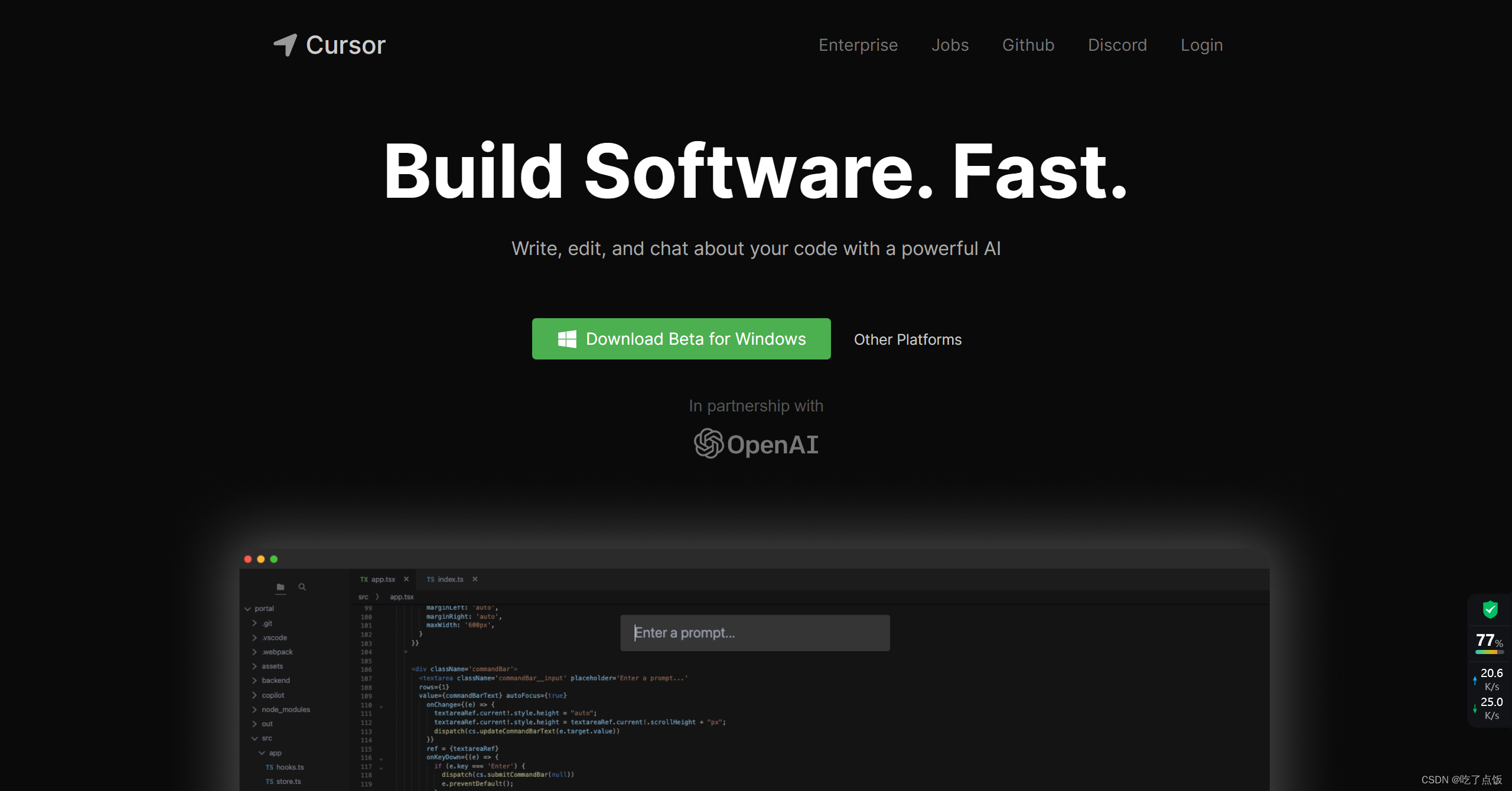Click the Cursor arrow logo icon

[x=285, y=45]
